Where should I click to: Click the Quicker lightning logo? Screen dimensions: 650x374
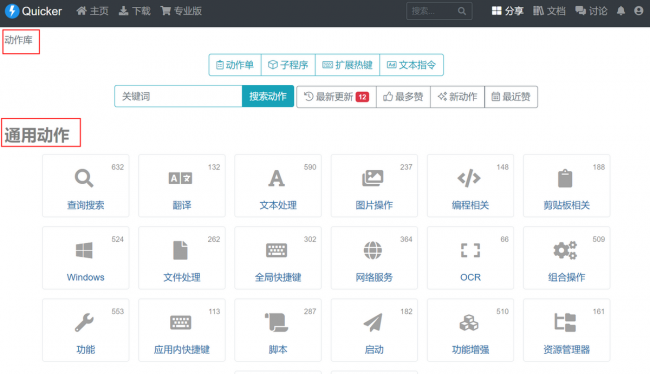click(x=12, y=11)
